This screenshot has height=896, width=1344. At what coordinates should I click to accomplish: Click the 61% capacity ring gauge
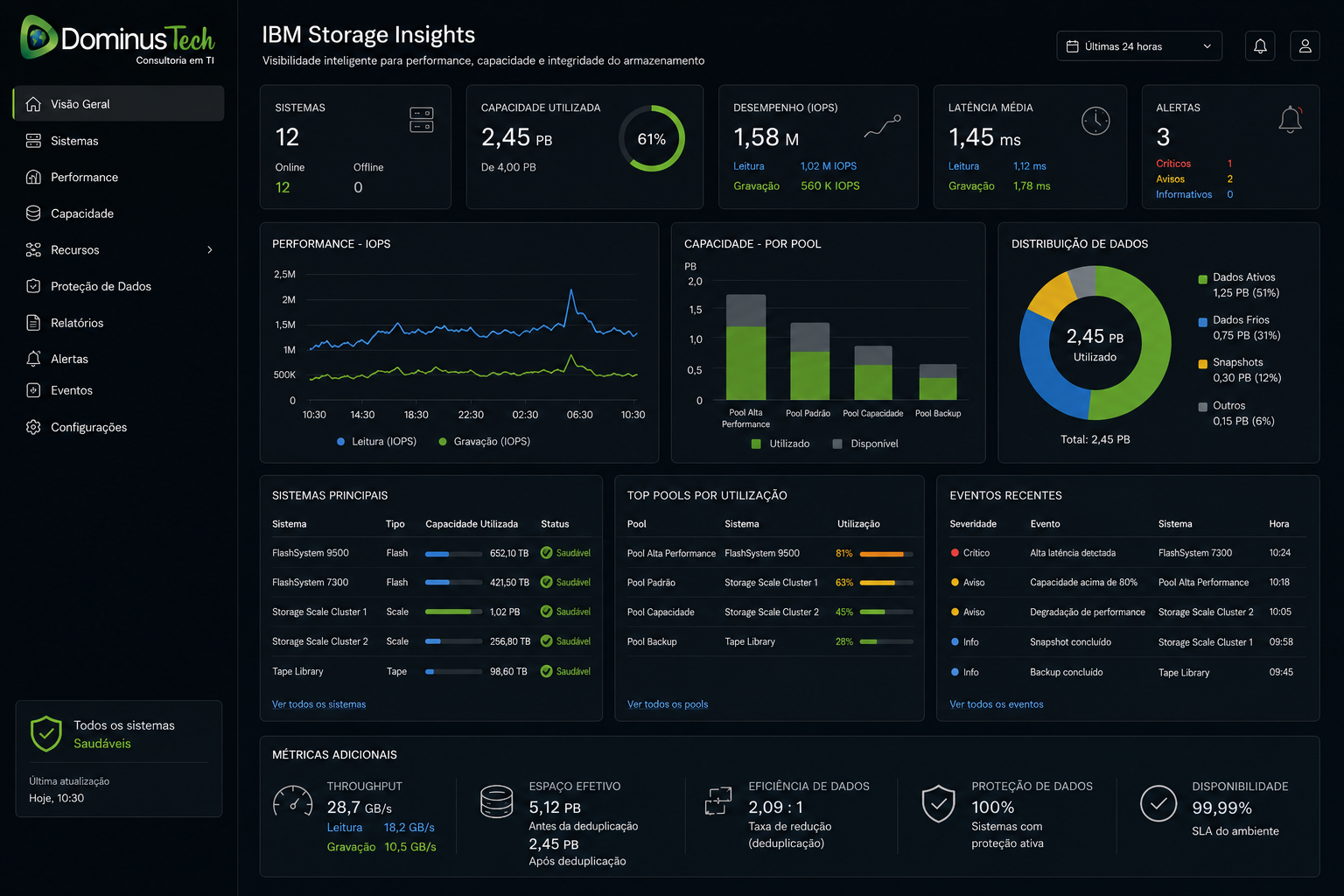652,138
